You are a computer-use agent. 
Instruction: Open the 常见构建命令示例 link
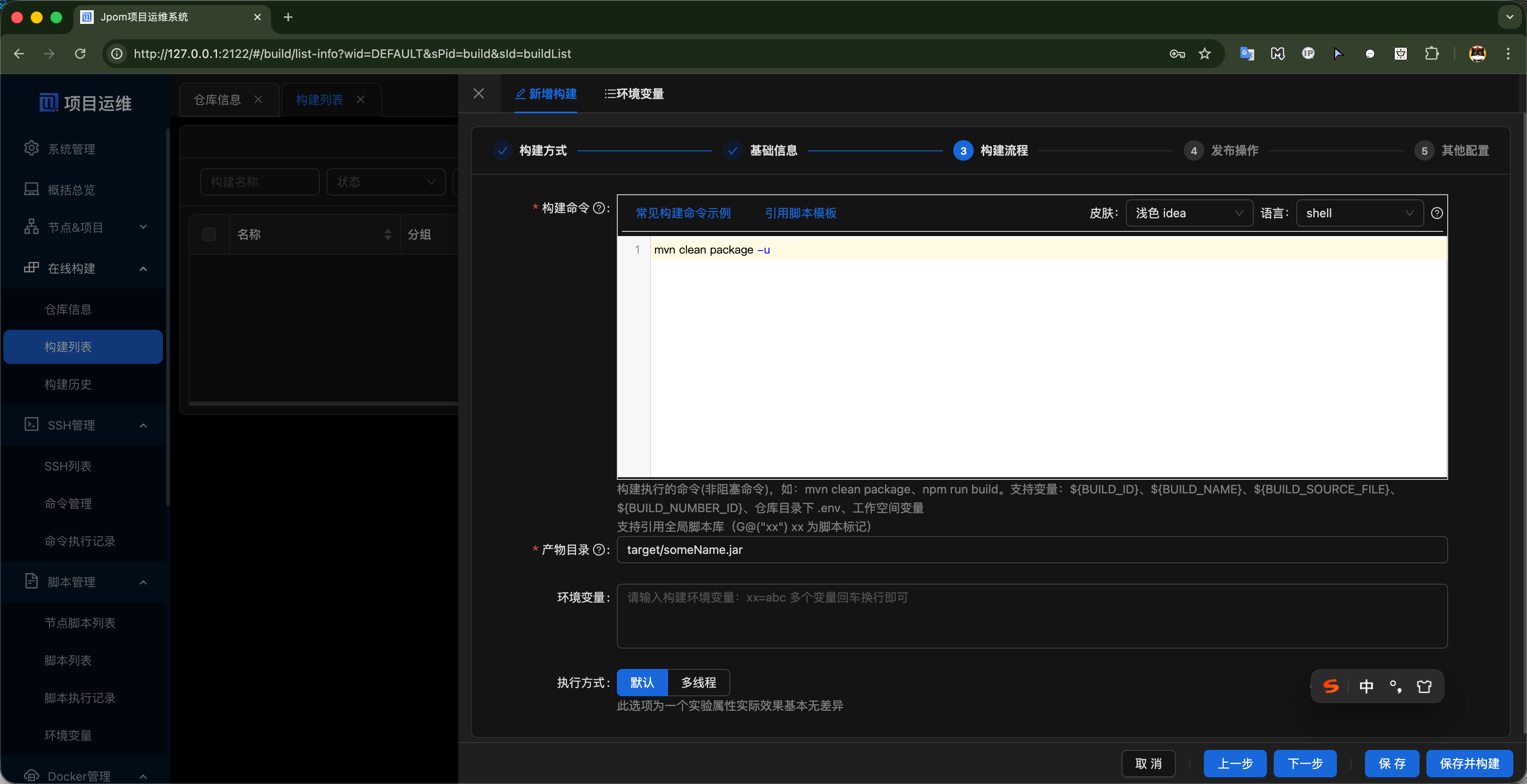coord(683,213)
